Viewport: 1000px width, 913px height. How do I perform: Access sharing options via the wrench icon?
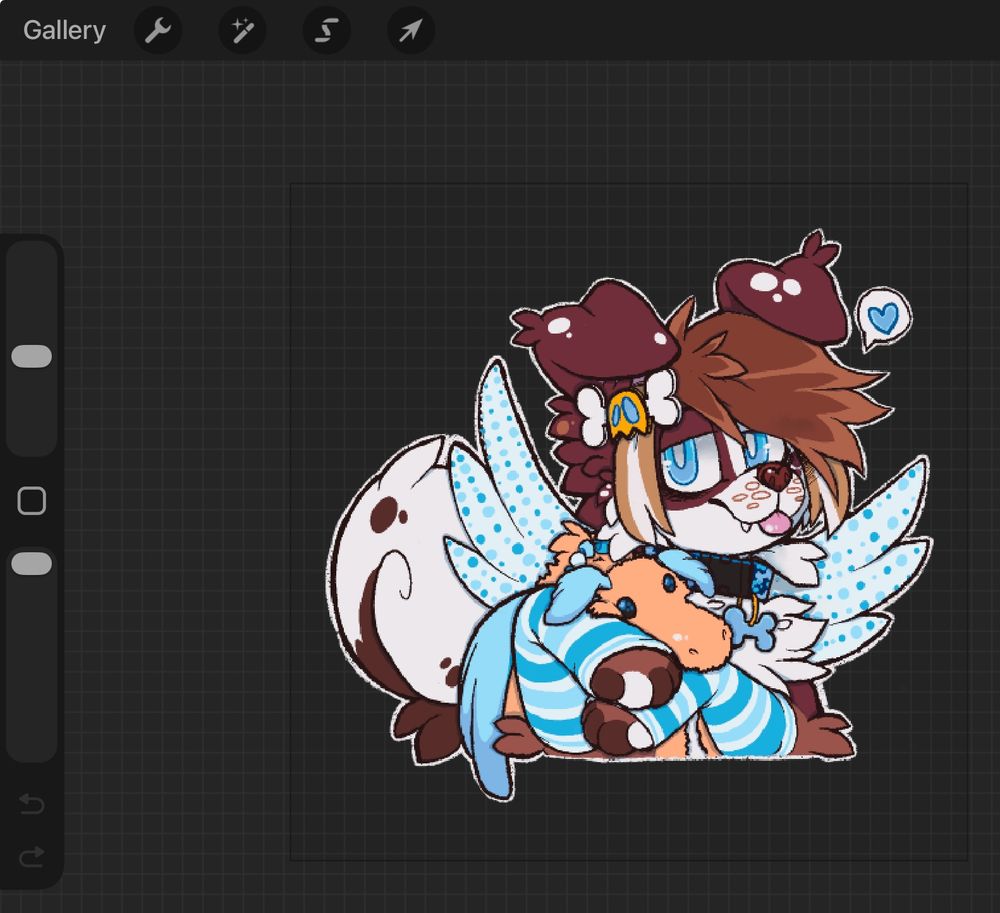[x=157, y=30]
